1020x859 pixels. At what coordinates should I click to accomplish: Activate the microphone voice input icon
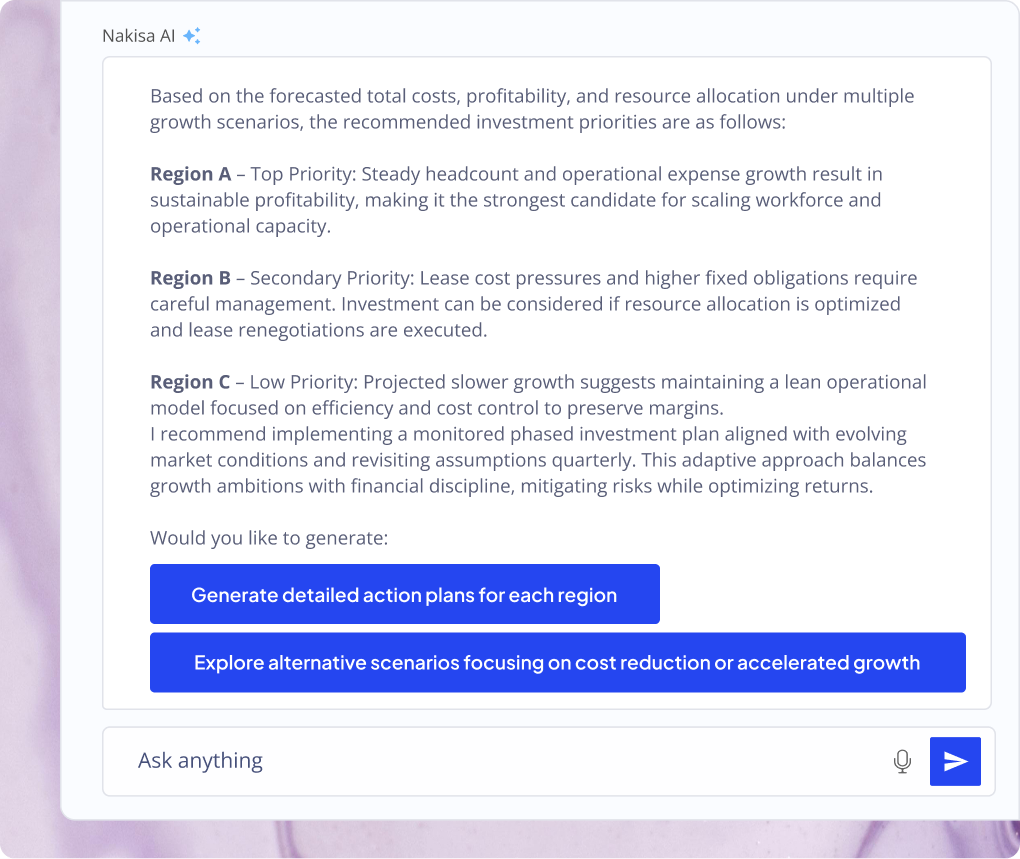902,762
